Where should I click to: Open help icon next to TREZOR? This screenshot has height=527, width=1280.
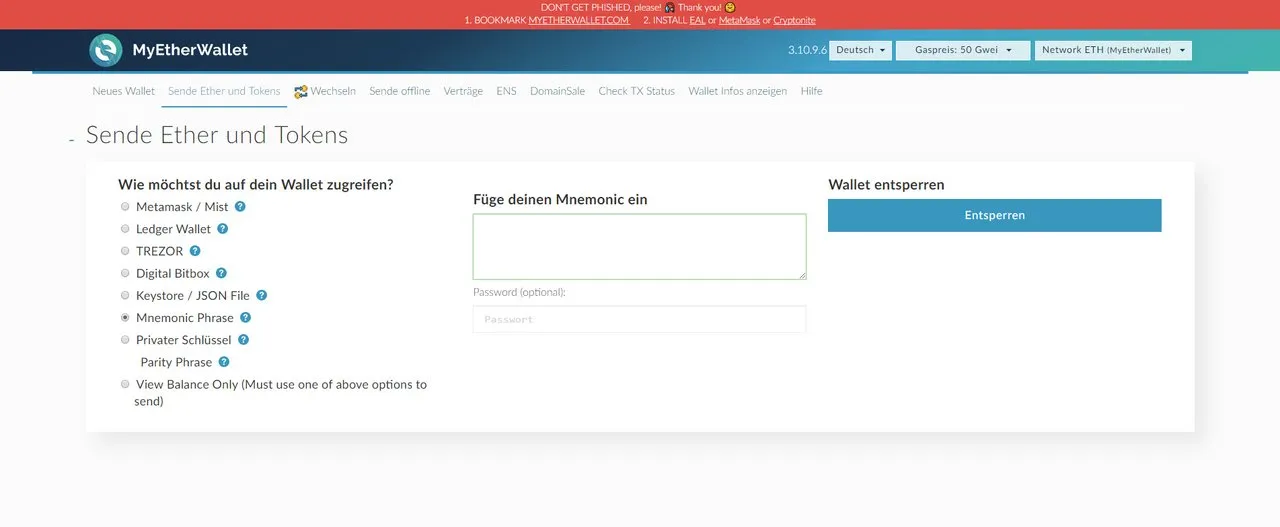click(x=195, y=251)
